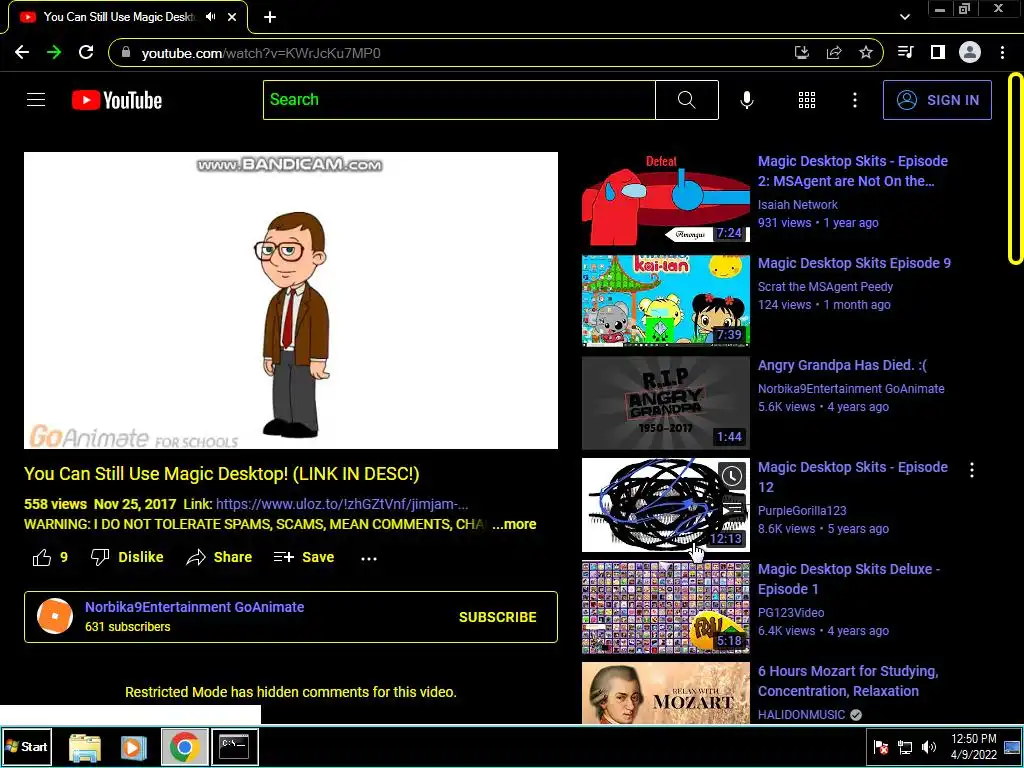This screenshot has height=768, width=1024.
Task: Click the PG123Video channel name
Action: (791, 613)
